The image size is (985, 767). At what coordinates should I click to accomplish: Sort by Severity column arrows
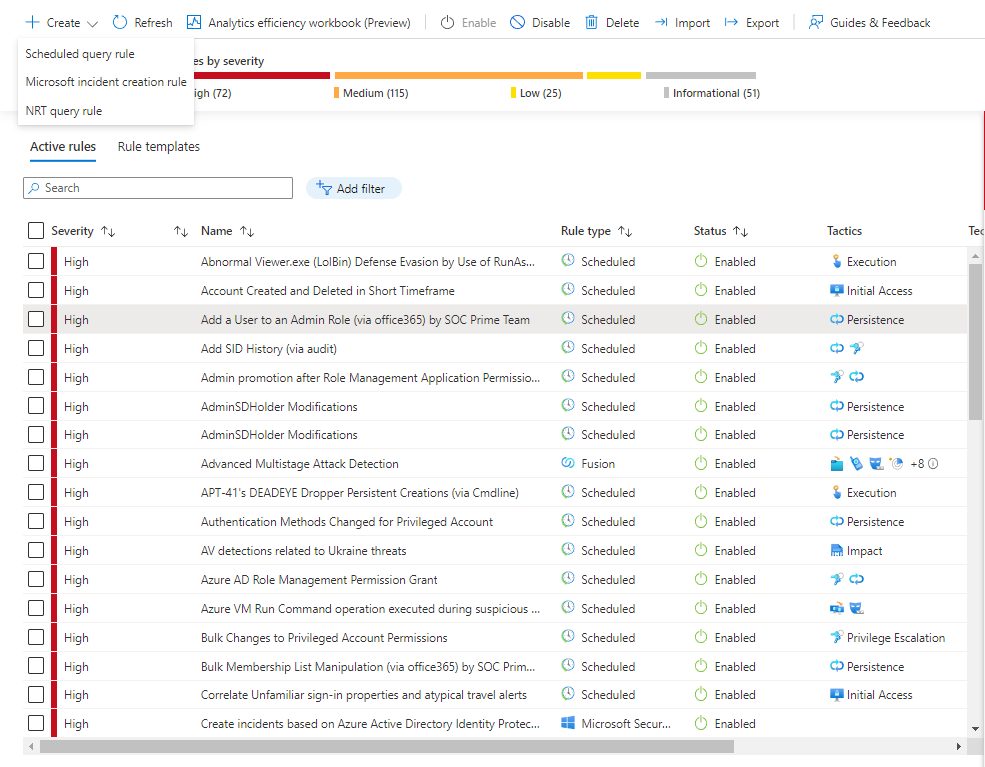click(x=108, y=231)
